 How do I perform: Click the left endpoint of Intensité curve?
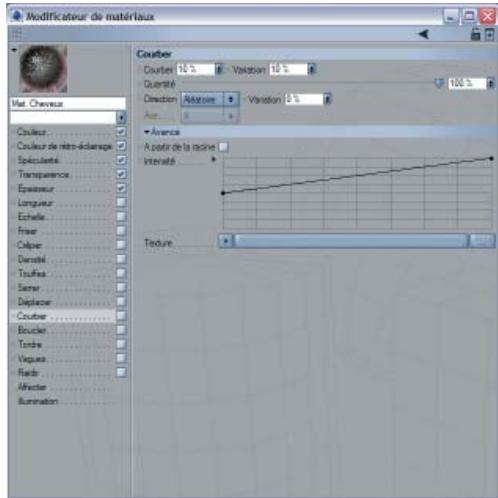pos(223,193)
